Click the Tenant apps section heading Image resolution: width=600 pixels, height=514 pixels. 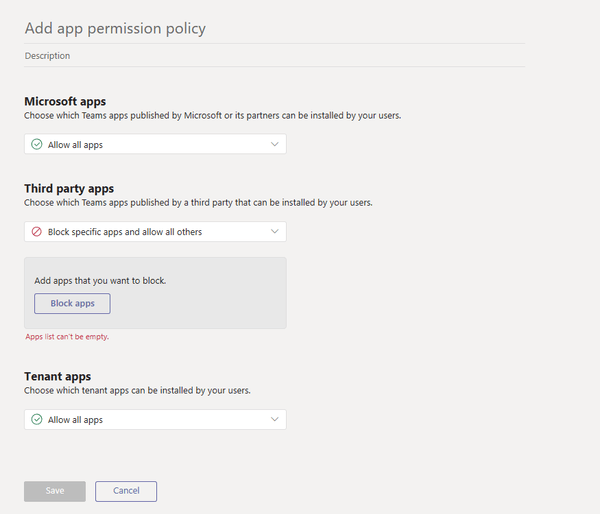(x=58, y=376)
